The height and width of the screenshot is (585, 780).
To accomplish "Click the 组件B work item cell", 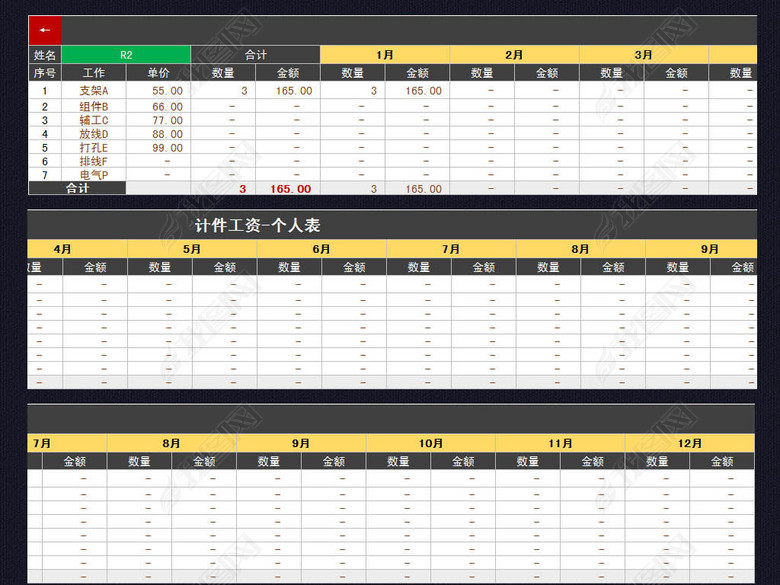I will click(94, 106).
